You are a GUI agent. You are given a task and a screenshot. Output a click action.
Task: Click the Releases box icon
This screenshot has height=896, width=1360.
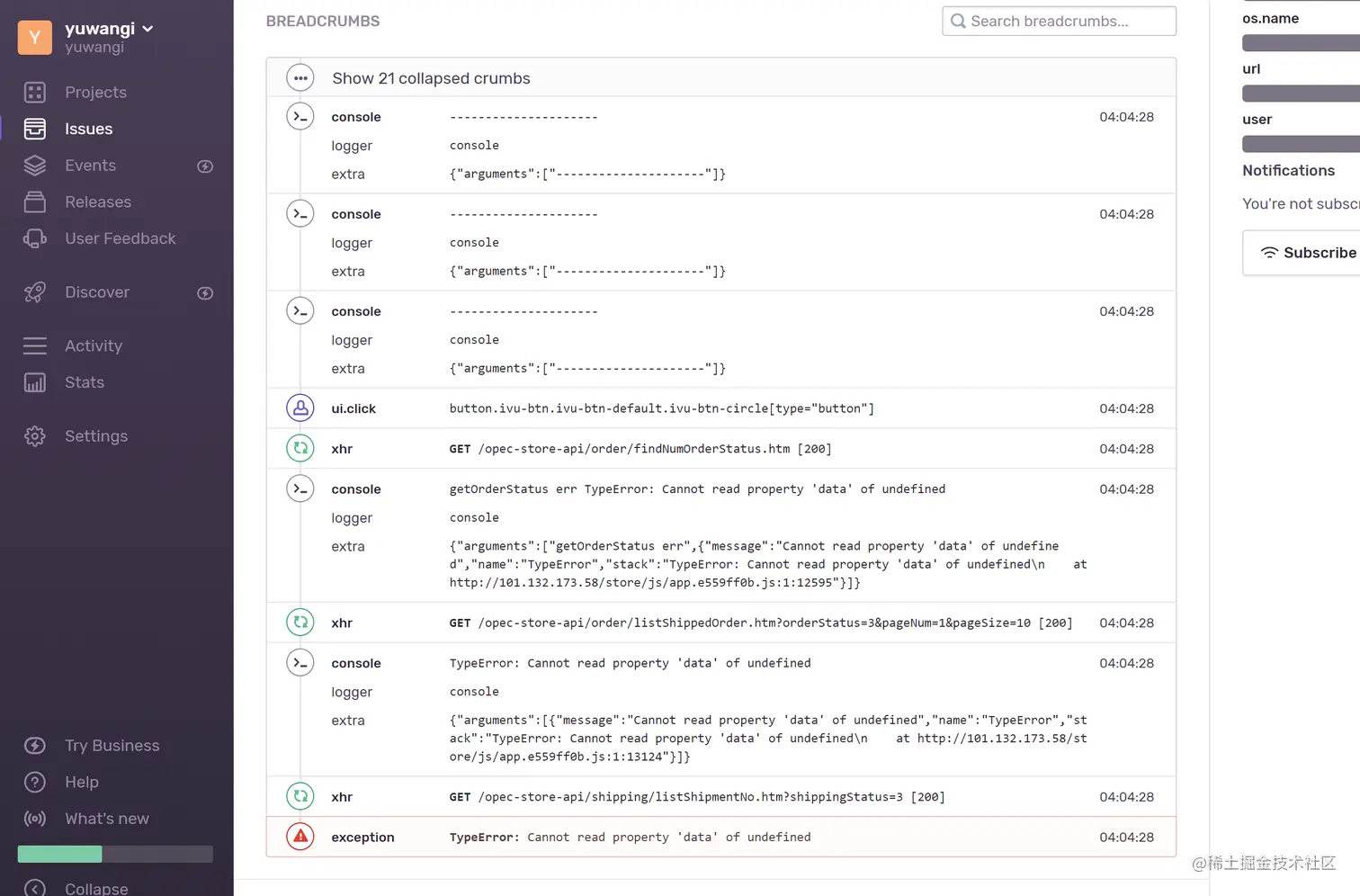click(35, 202)
